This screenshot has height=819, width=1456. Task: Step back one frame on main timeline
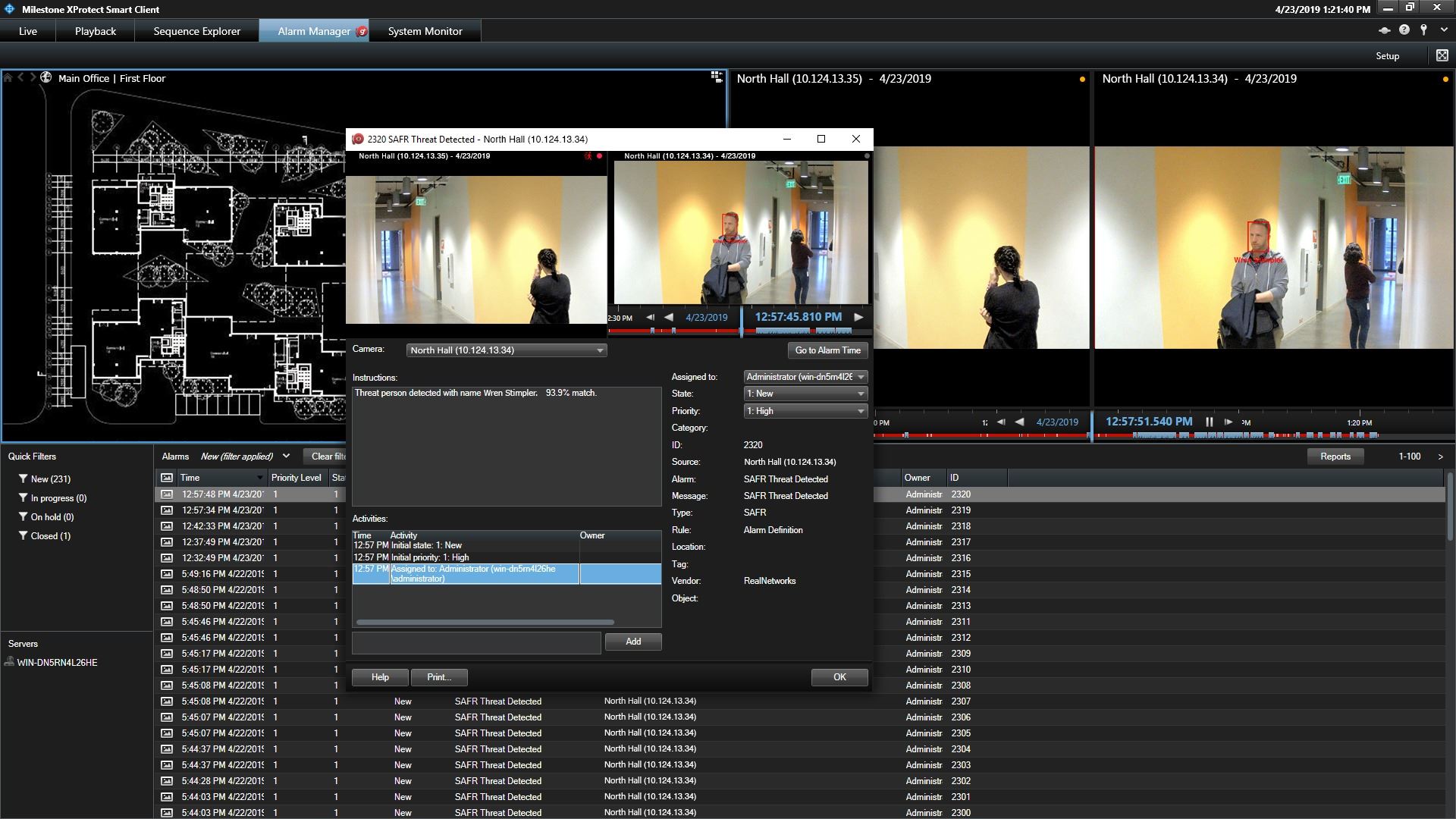(1001, 422)
